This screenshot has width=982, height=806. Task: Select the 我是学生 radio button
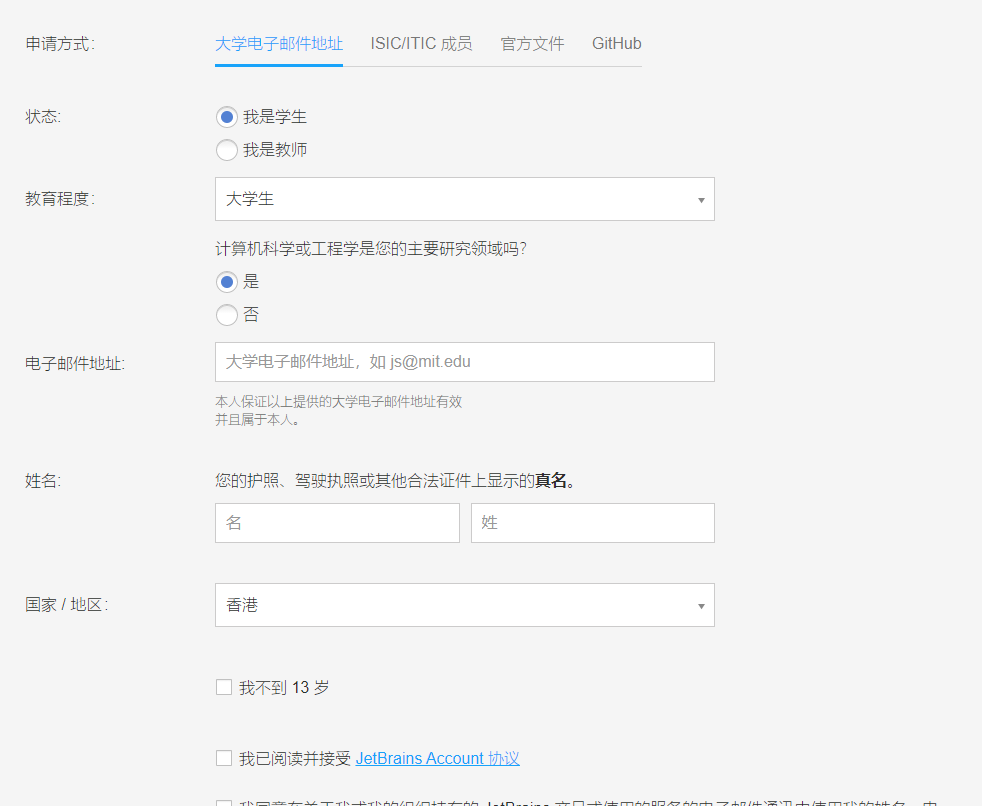(x=227, y=117)
